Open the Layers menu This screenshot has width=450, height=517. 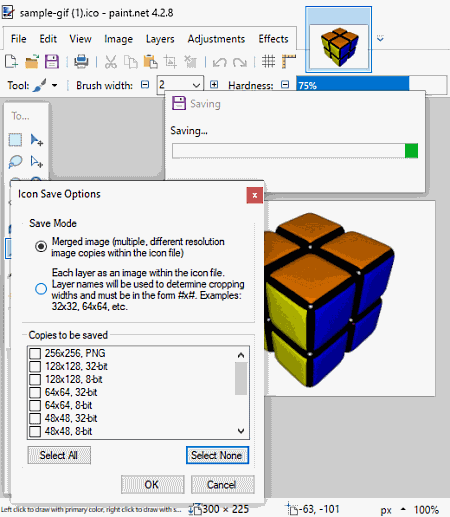(x=160, y=39)
